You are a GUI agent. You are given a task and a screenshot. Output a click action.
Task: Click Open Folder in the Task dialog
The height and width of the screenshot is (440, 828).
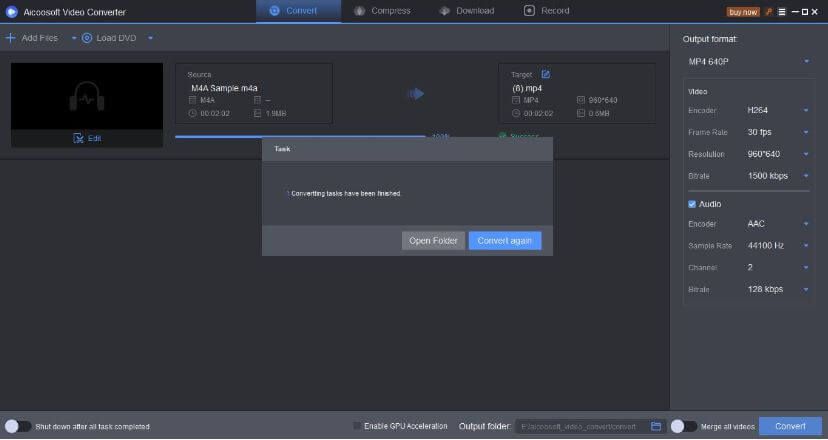point(434,241)
